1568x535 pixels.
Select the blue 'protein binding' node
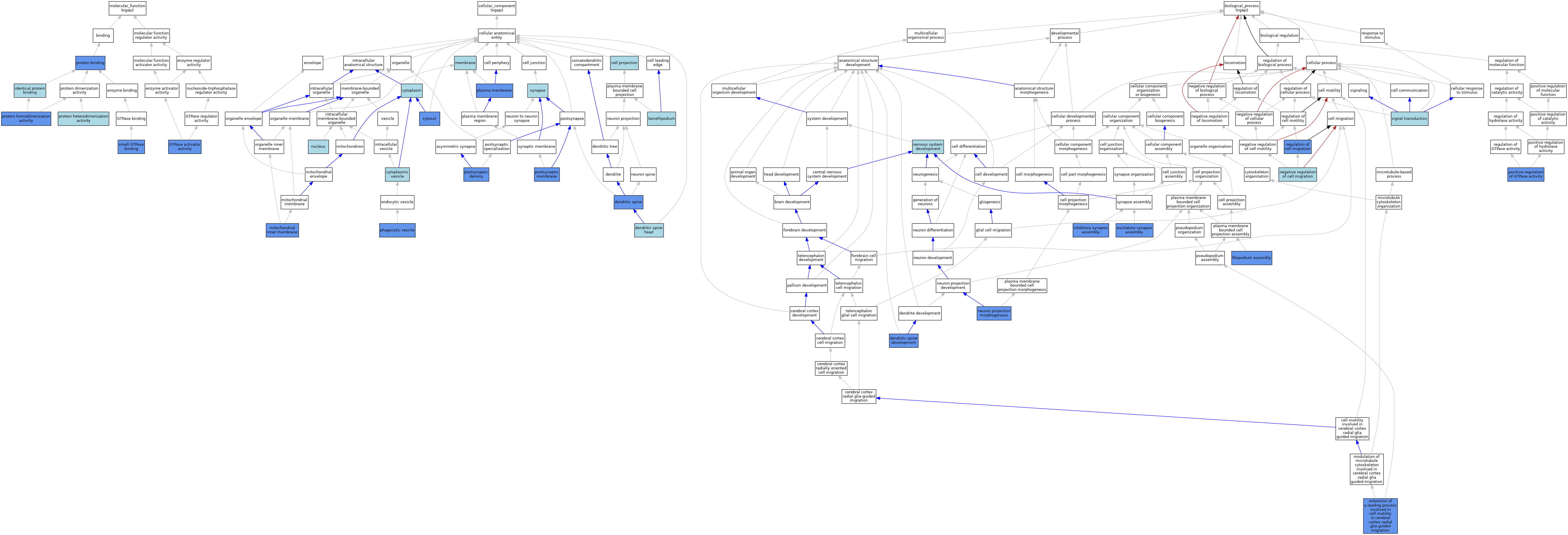pyautogui.click(x=90, y=63)
